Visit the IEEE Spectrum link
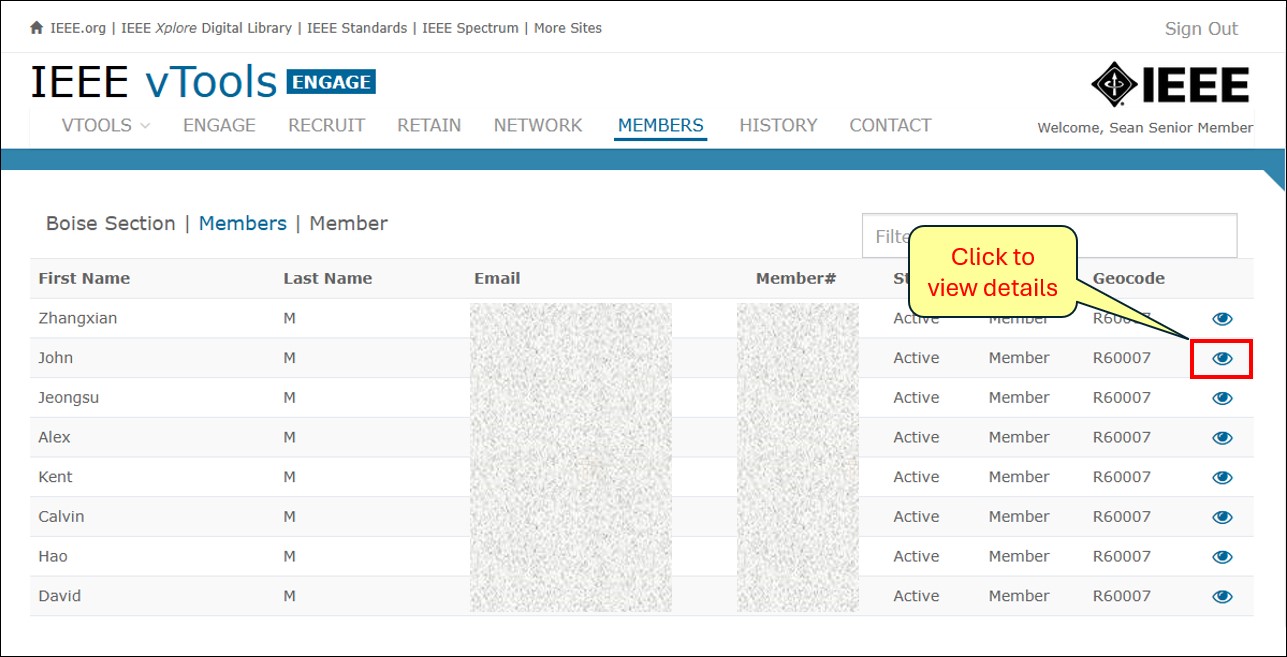 pos(470,28)
